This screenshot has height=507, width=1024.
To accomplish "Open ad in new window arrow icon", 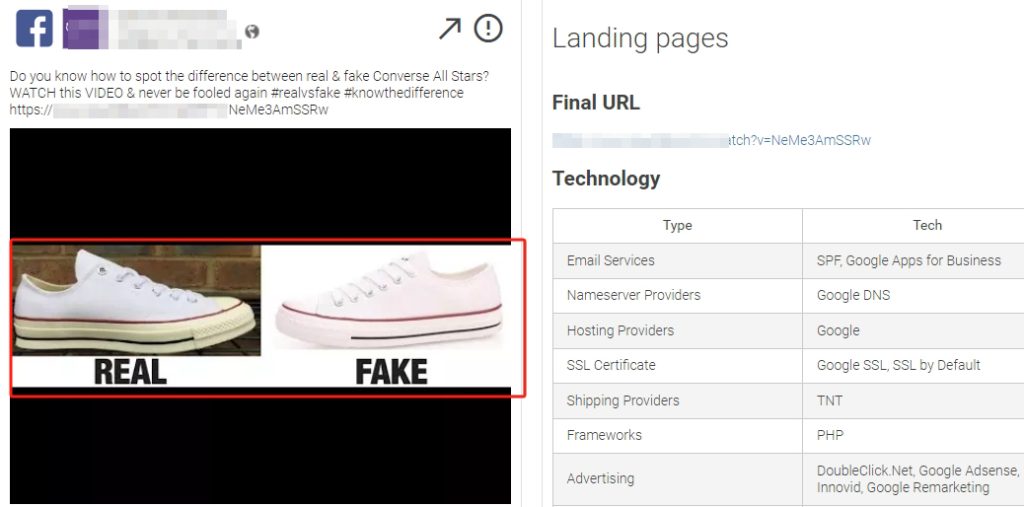I will coord(450,29).
